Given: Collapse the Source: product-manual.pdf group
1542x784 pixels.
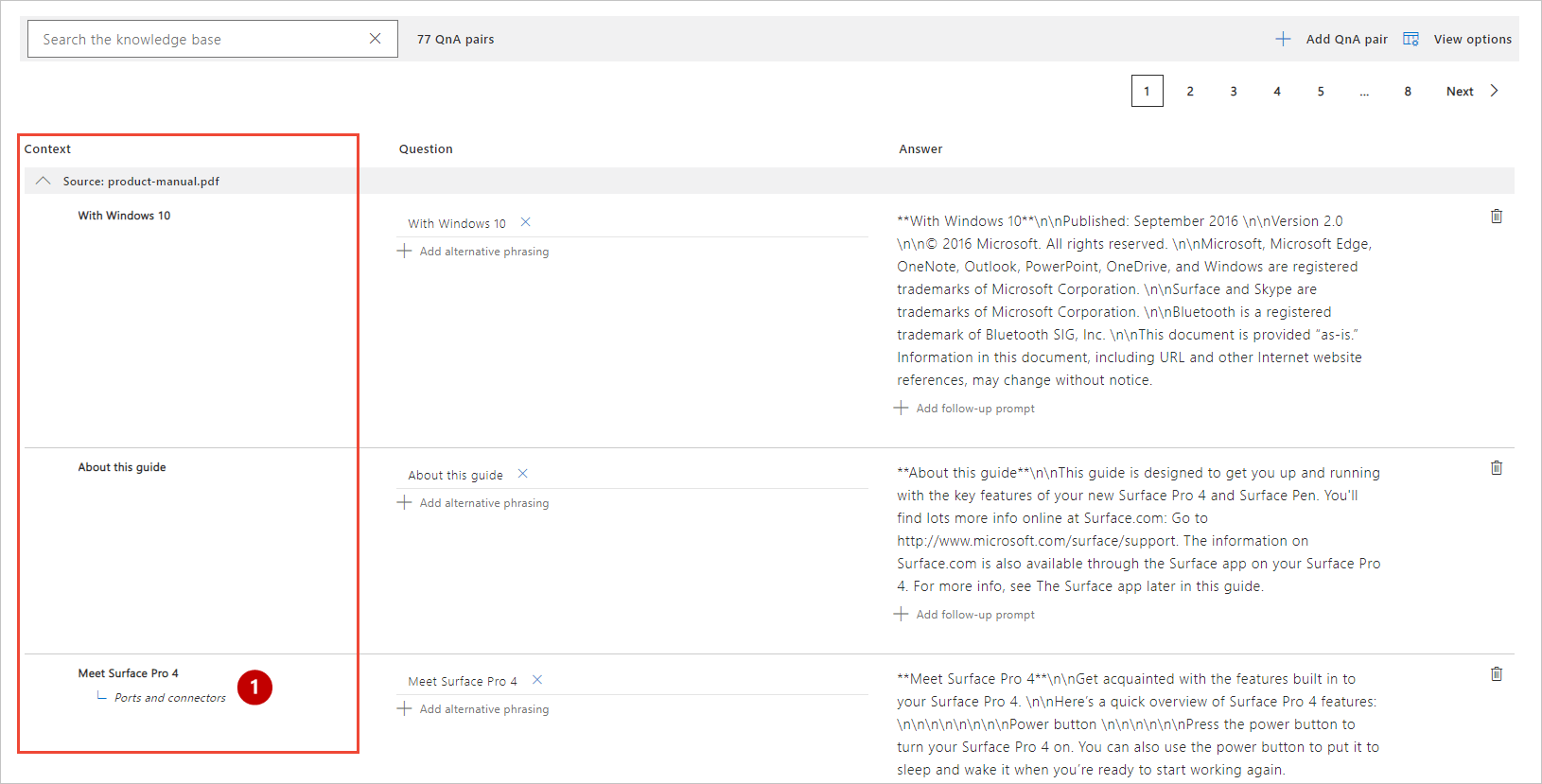Looking at the screenshot, I should pyautogui.click(x=43, y=181).
